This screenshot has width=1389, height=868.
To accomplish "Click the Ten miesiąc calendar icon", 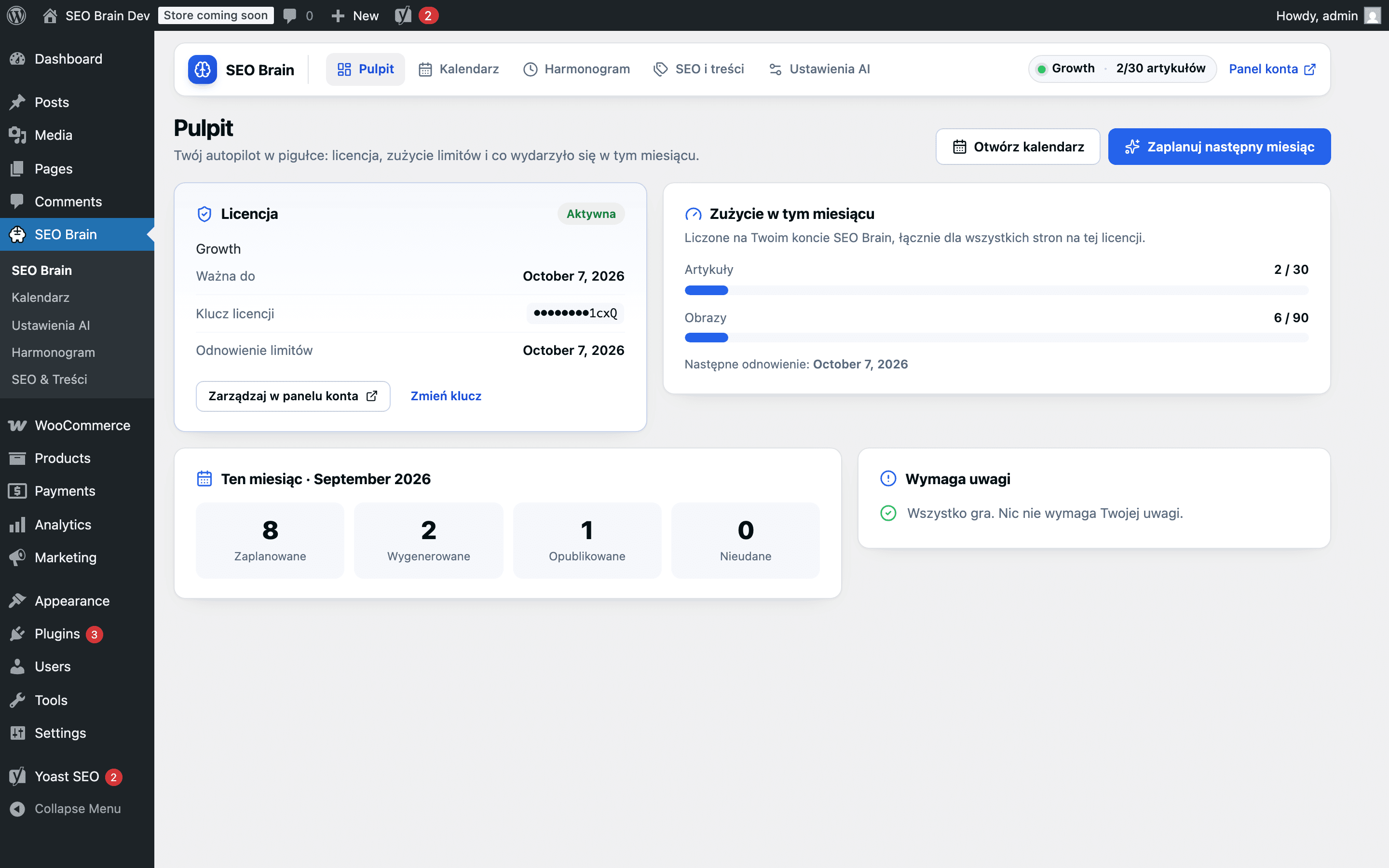I will point(204,479).
